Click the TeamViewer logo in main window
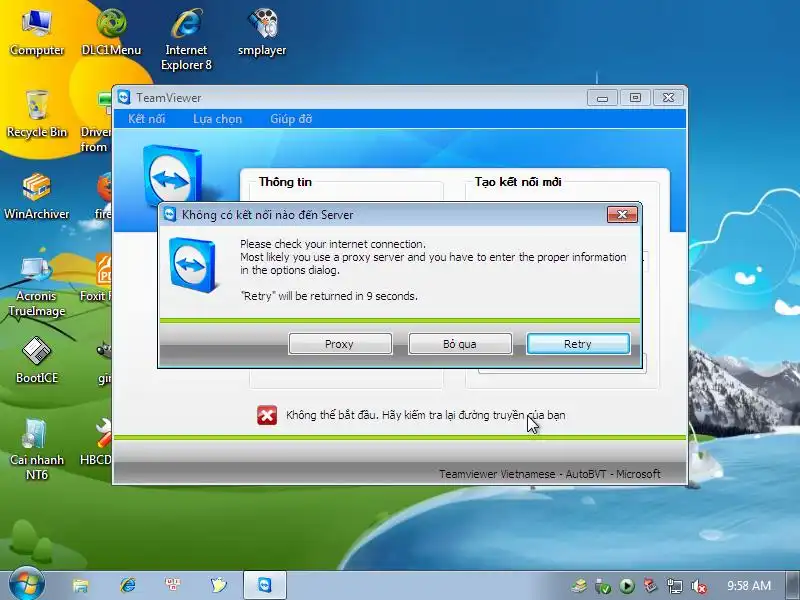 (x=172, y=177)
